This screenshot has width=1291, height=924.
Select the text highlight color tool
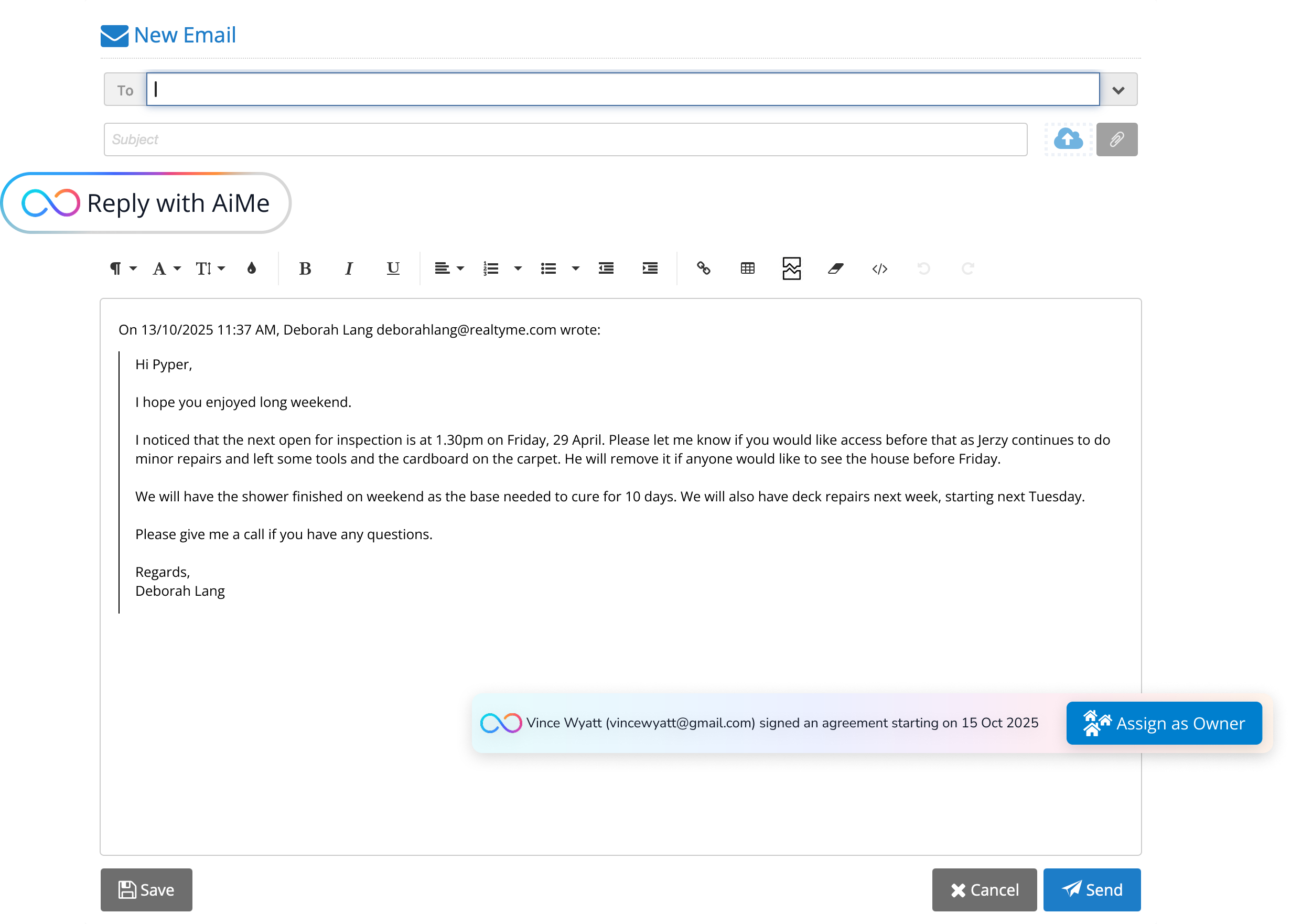252,267
